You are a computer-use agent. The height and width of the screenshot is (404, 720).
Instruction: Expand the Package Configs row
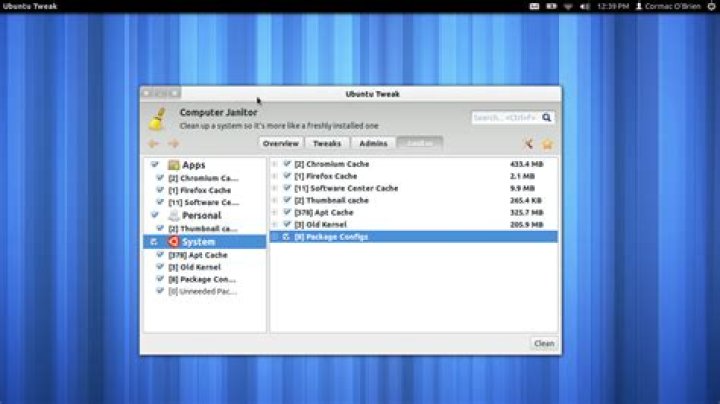[275, 237]
